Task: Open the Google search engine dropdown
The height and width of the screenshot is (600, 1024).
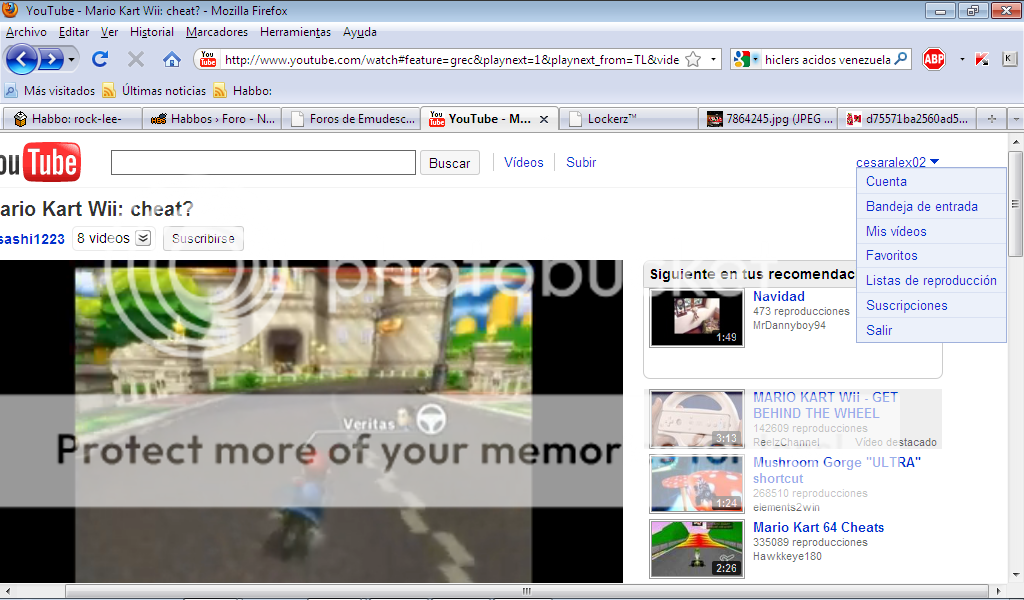Action: pos(746,60)
